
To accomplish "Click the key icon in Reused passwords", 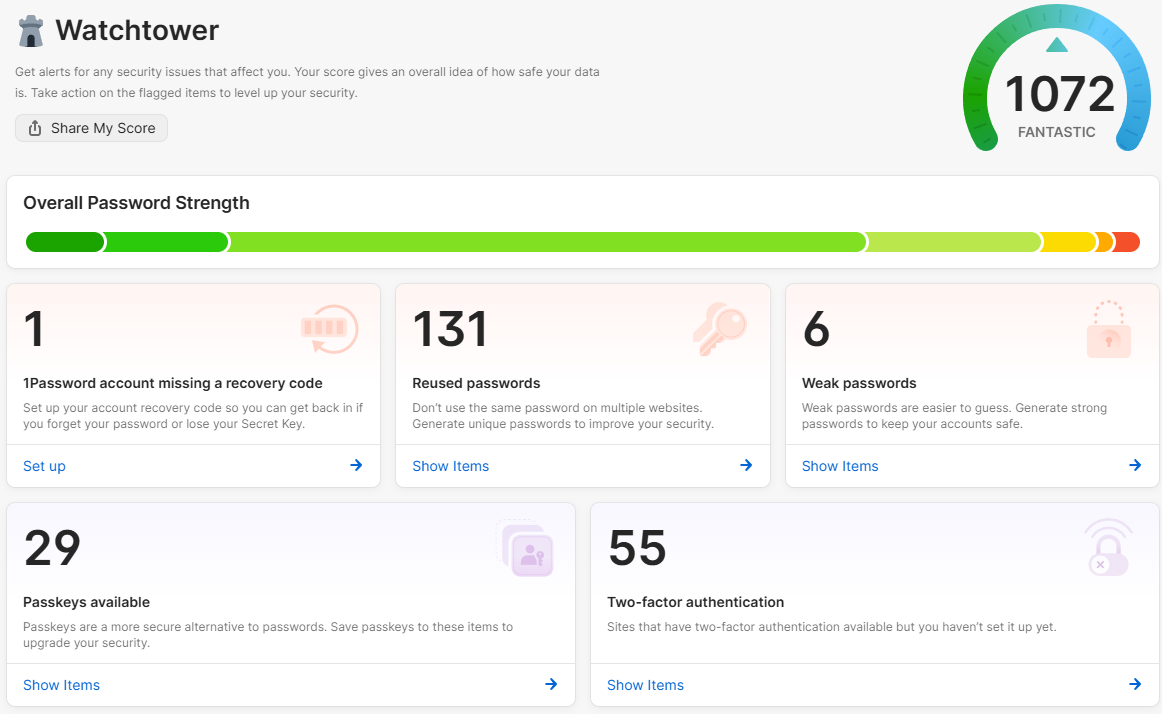I will (720, 328).
